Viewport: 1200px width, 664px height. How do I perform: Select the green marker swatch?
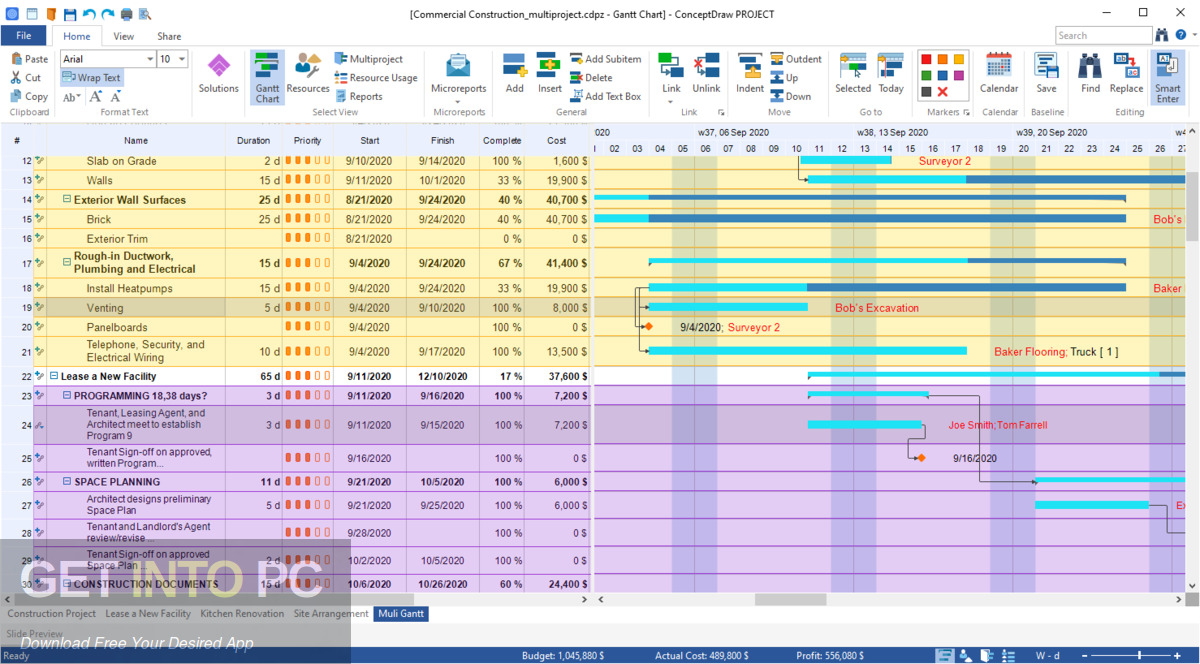927,75
